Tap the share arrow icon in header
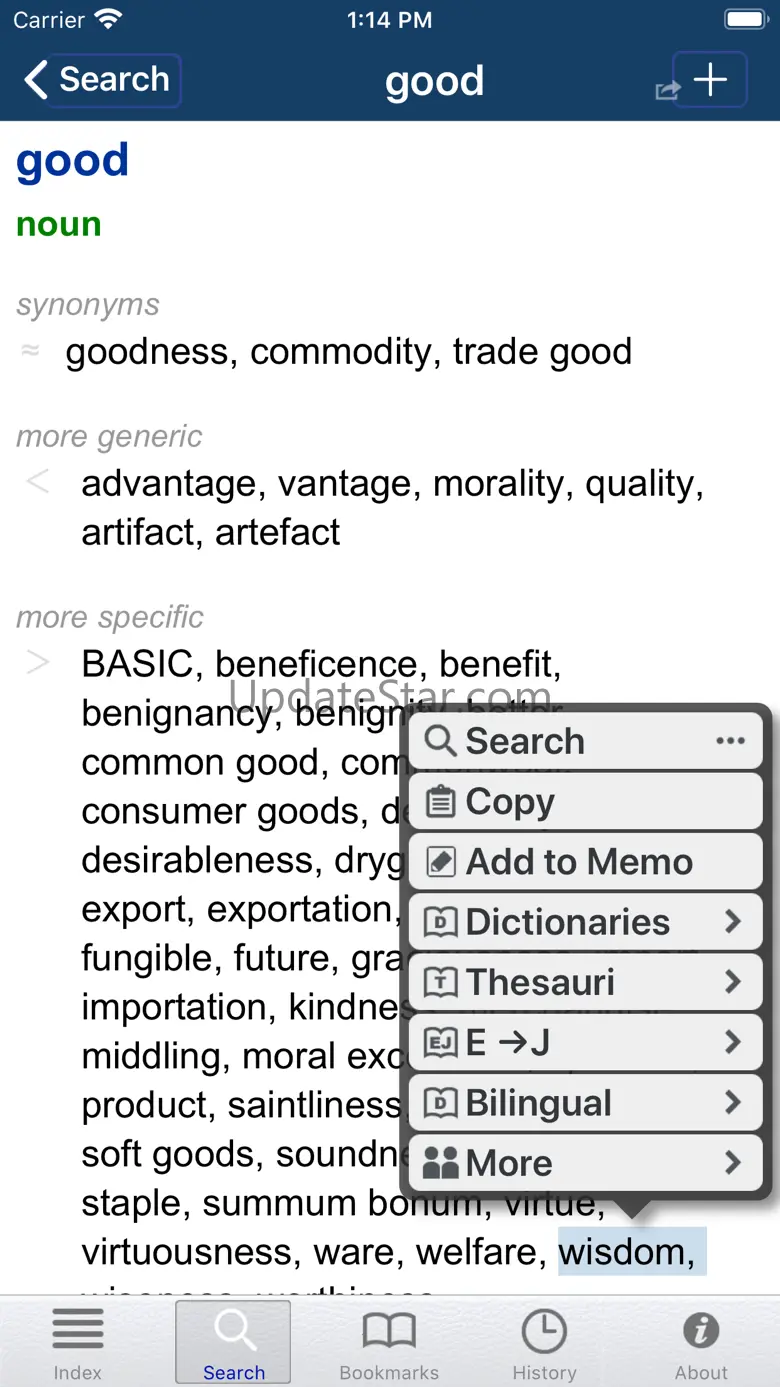 667,90
